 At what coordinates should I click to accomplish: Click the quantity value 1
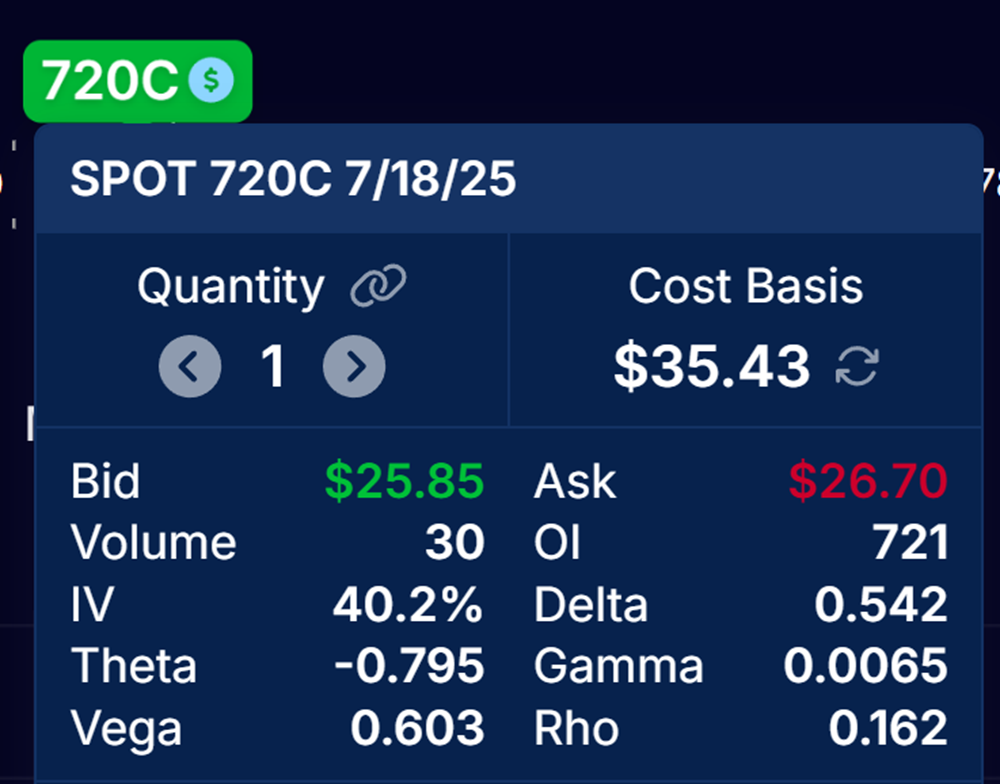point(272,366)
